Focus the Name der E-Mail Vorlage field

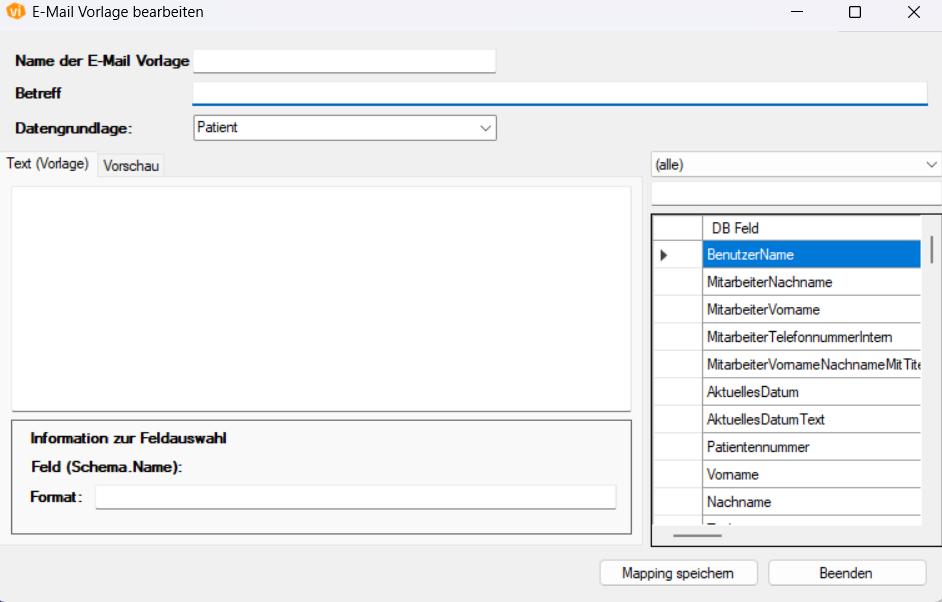pyautogui.click(x=345, y=61)
